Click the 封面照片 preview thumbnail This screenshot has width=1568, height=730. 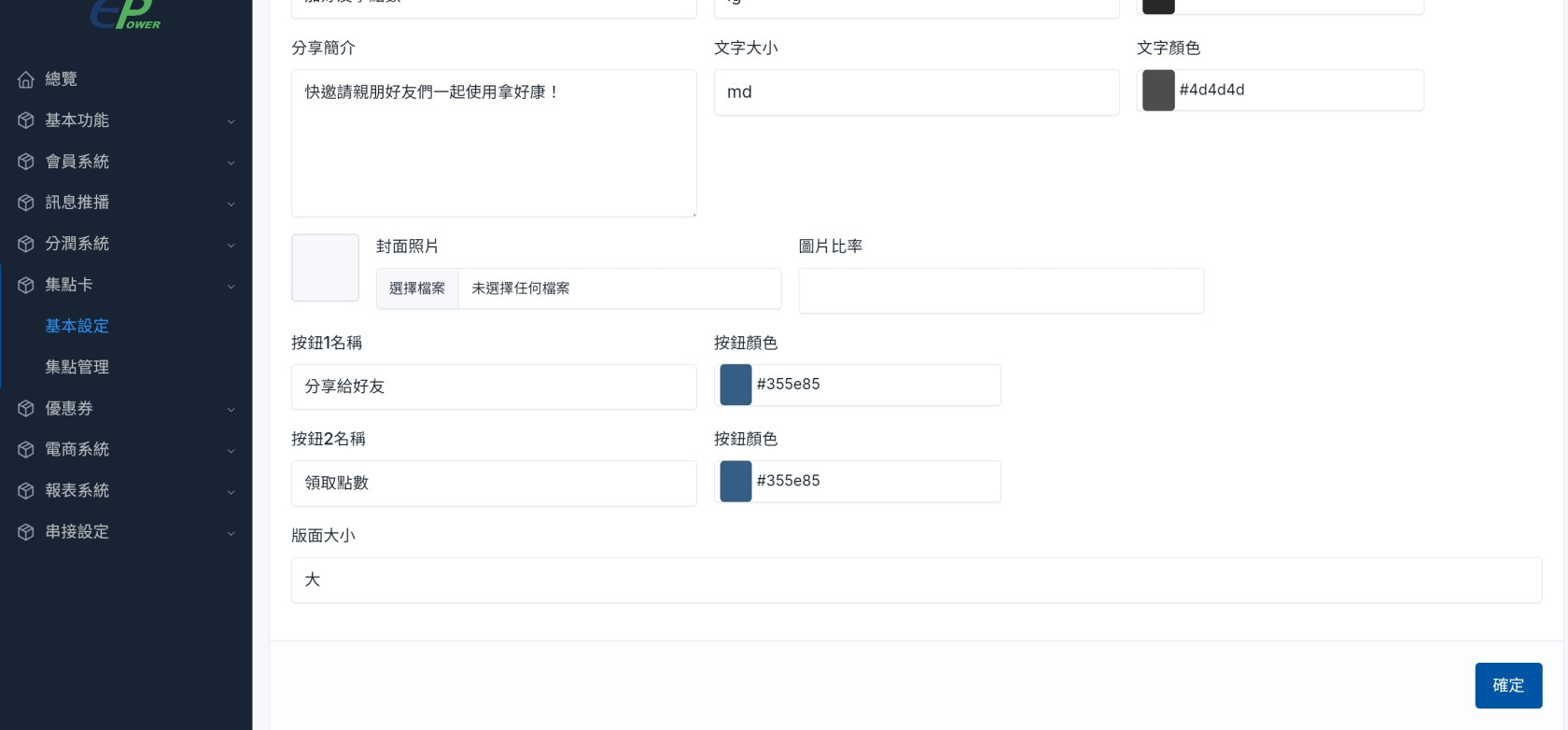(325, 268)
